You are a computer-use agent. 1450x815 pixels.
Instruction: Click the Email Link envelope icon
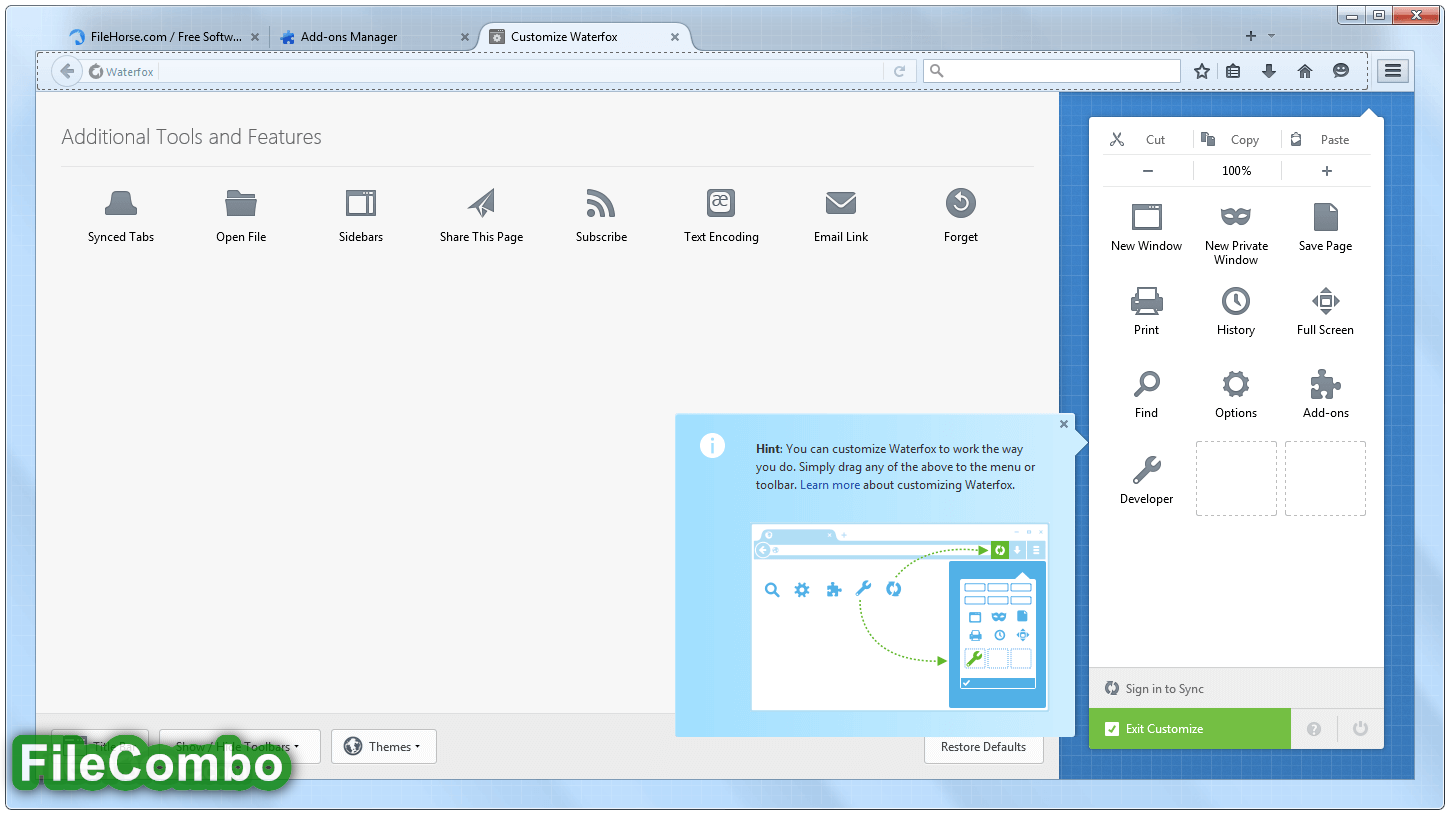point(841,203)
